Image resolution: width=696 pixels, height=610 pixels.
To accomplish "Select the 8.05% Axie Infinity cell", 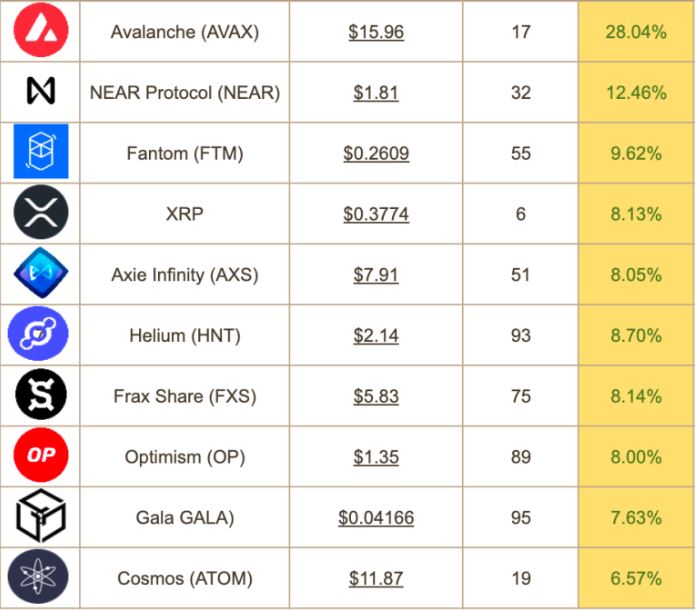I will tap(637, 274).
